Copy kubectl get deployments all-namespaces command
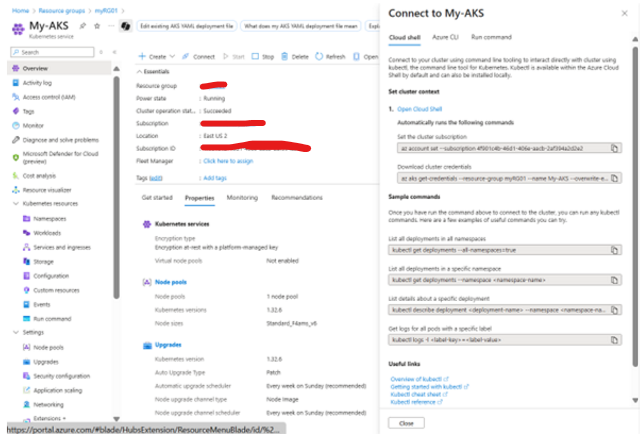 (614, 250)
